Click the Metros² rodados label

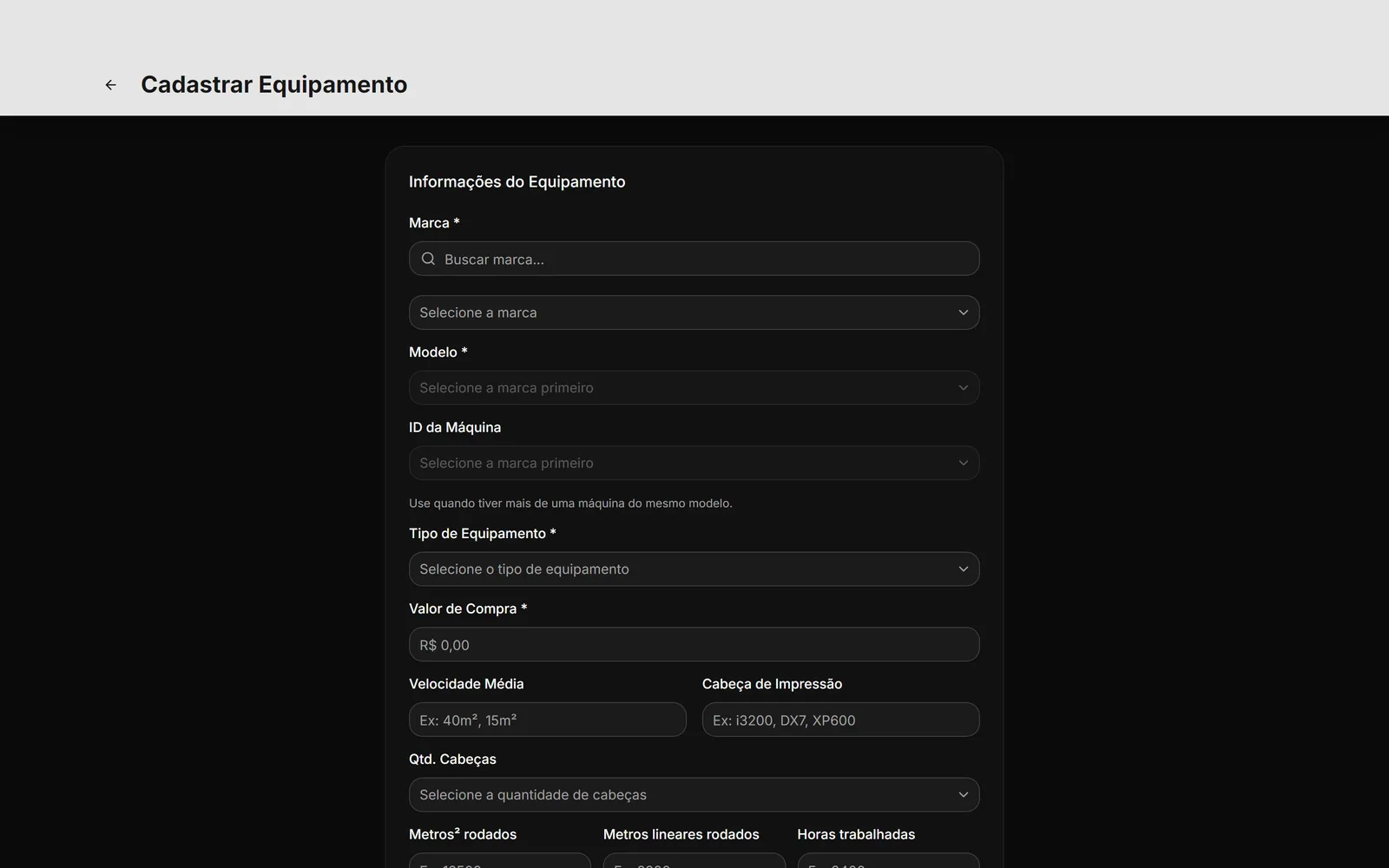point(463,834)
